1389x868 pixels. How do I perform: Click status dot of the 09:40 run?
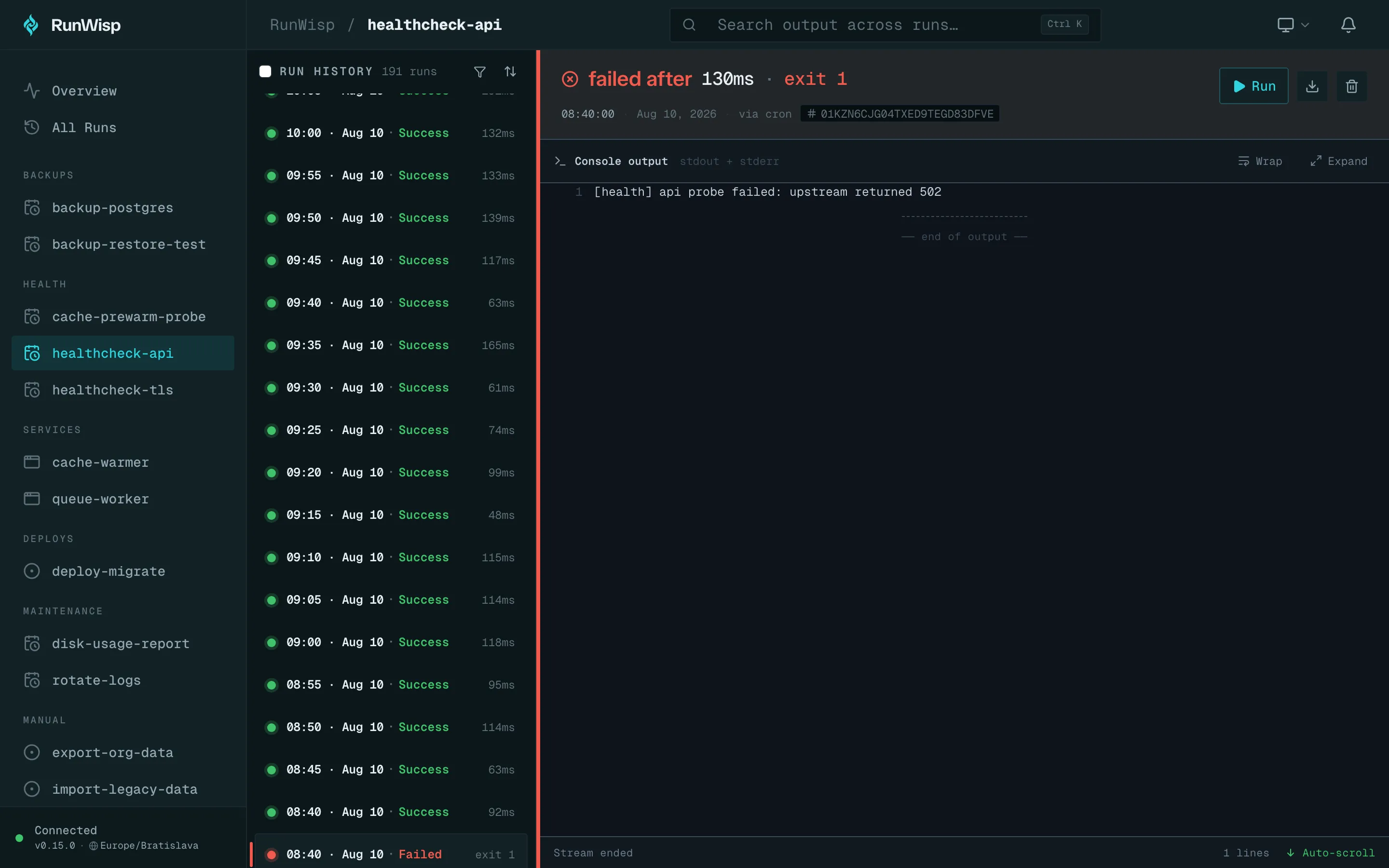click(272, 303)
